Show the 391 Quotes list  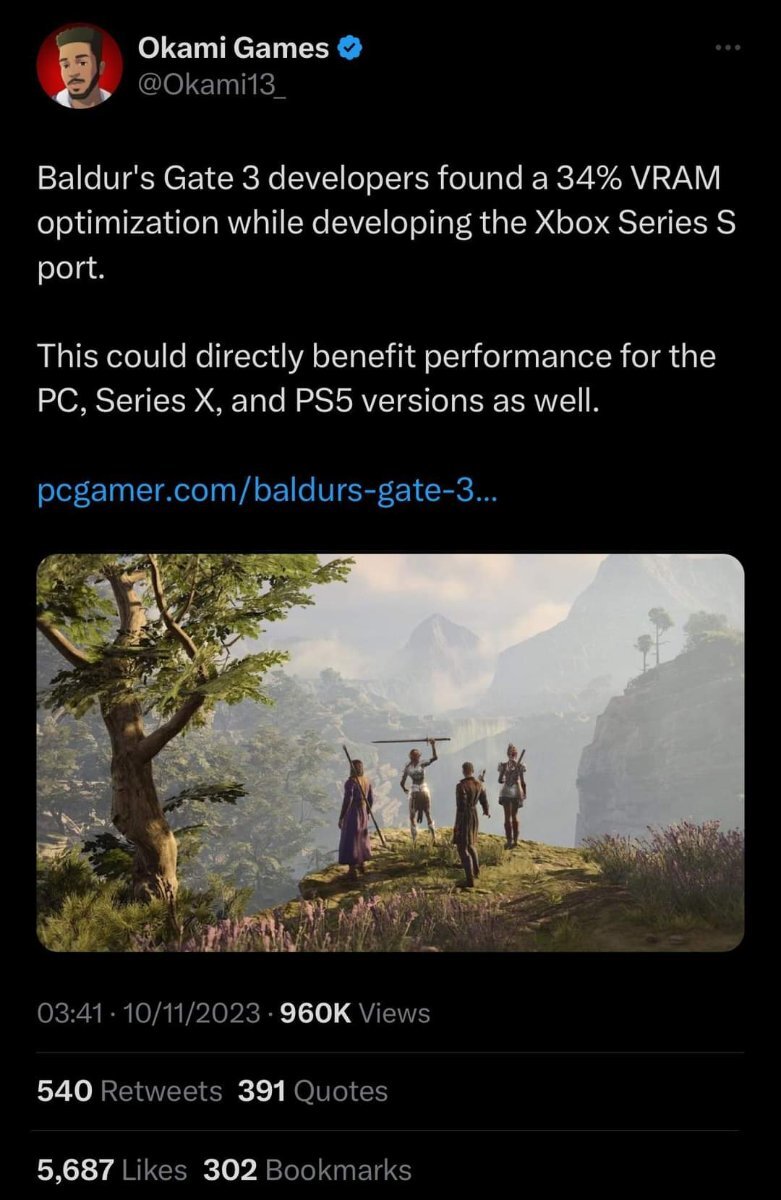pos(313,1091)
